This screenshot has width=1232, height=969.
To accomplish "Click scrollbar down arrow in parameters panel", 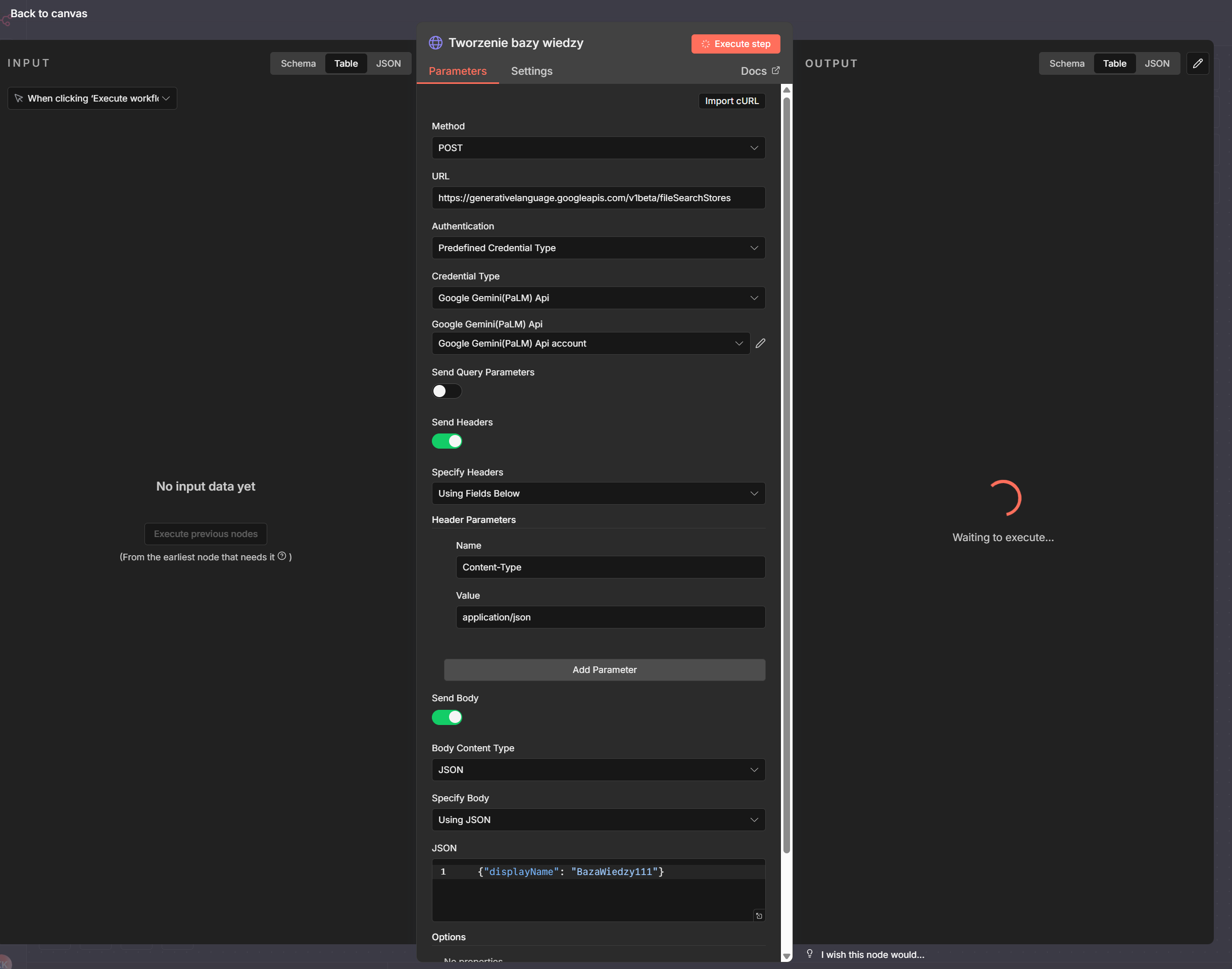I will pos(786,956).
